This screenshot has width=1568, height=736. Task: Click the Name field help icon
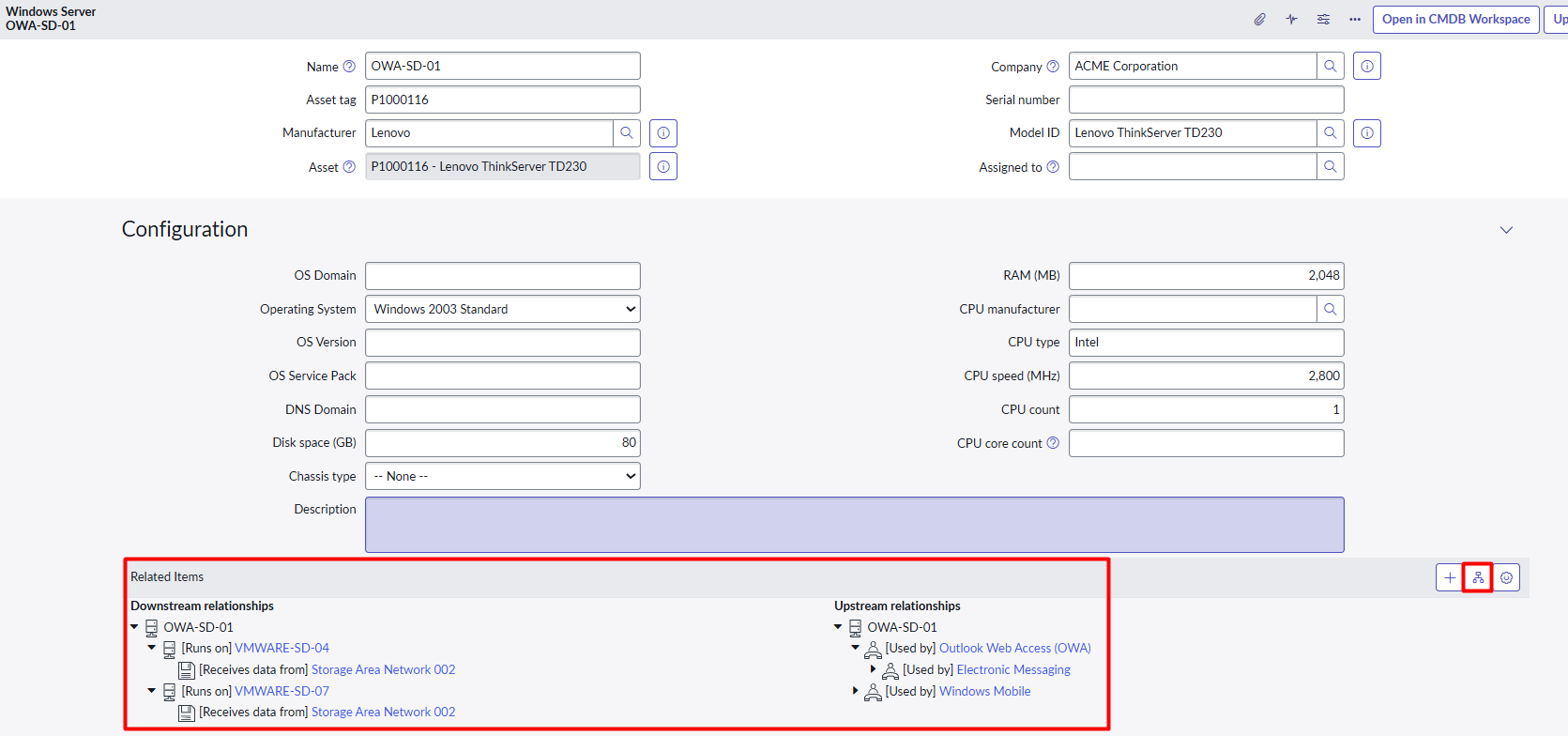point(349,67)
